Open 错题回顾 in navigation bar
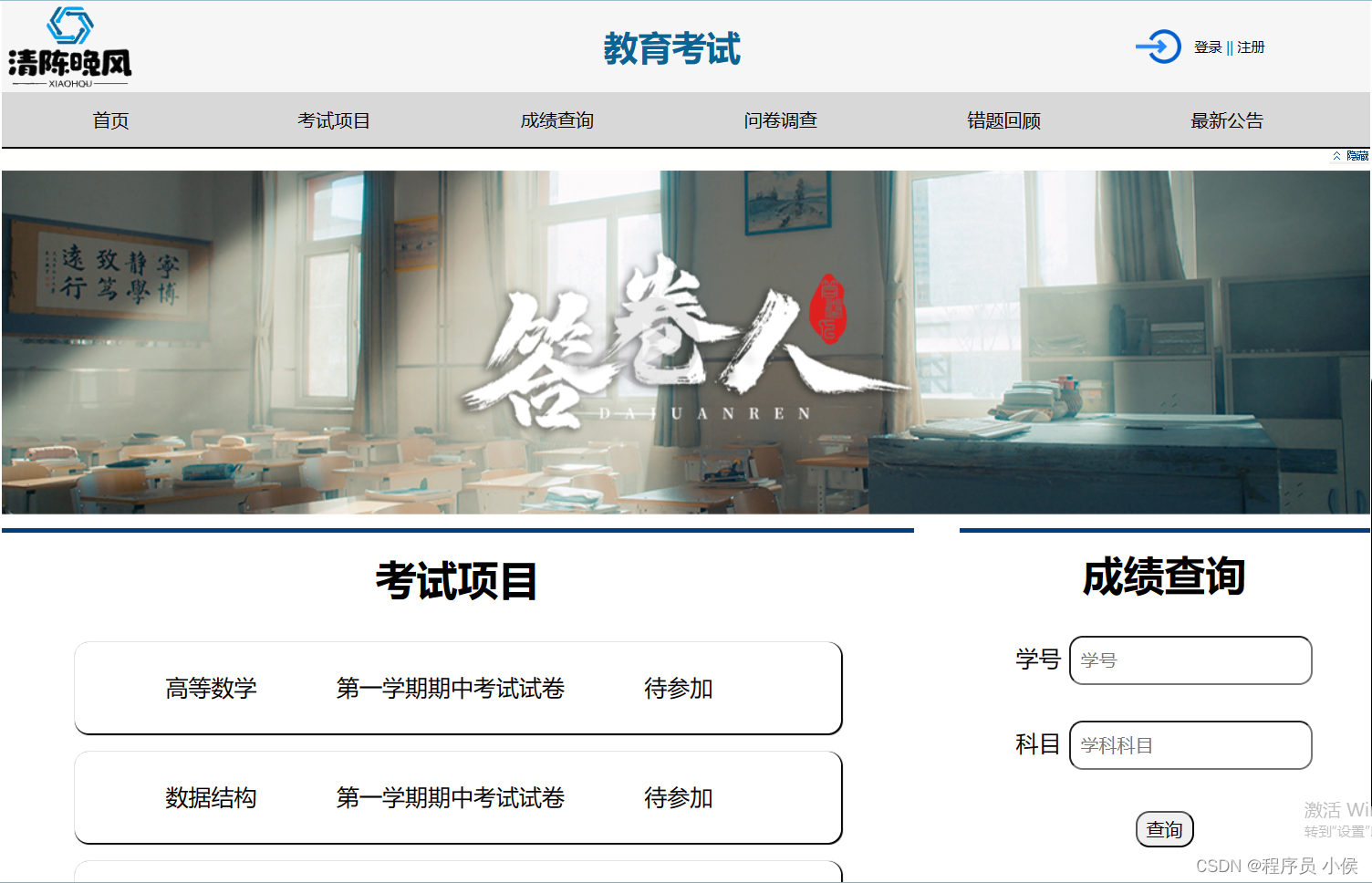 click(x=1004, y=120)
